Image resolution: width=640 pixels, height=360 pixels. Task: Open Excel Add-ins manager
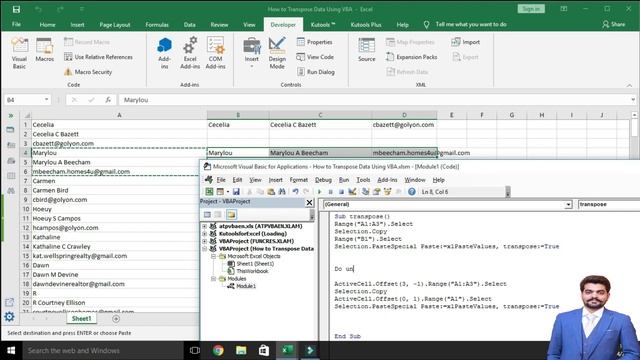(190, 53)
